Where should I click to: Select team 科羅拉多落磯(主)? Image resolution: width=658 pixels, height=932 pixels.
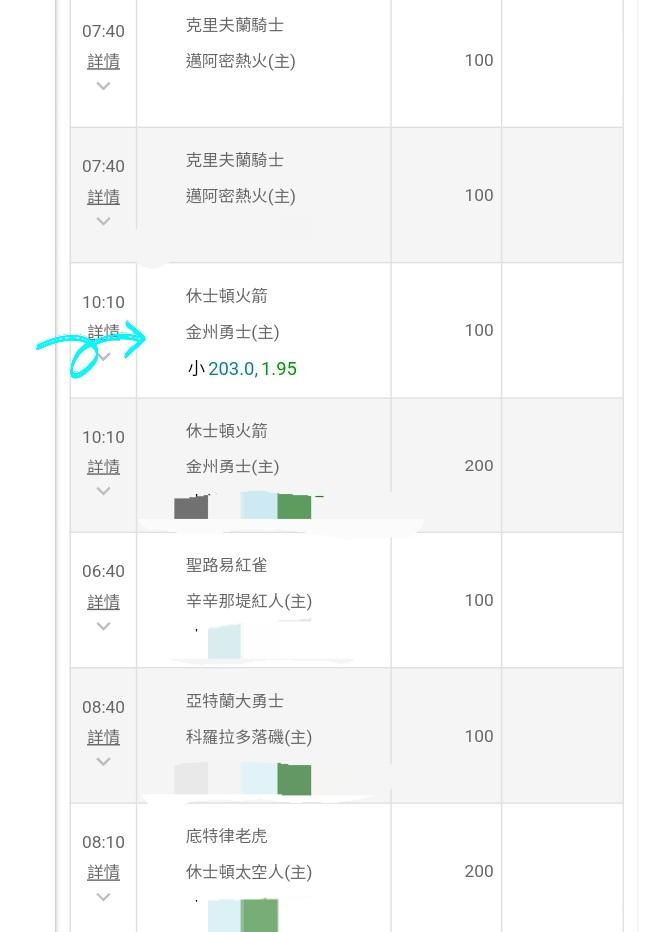(248, 737)
